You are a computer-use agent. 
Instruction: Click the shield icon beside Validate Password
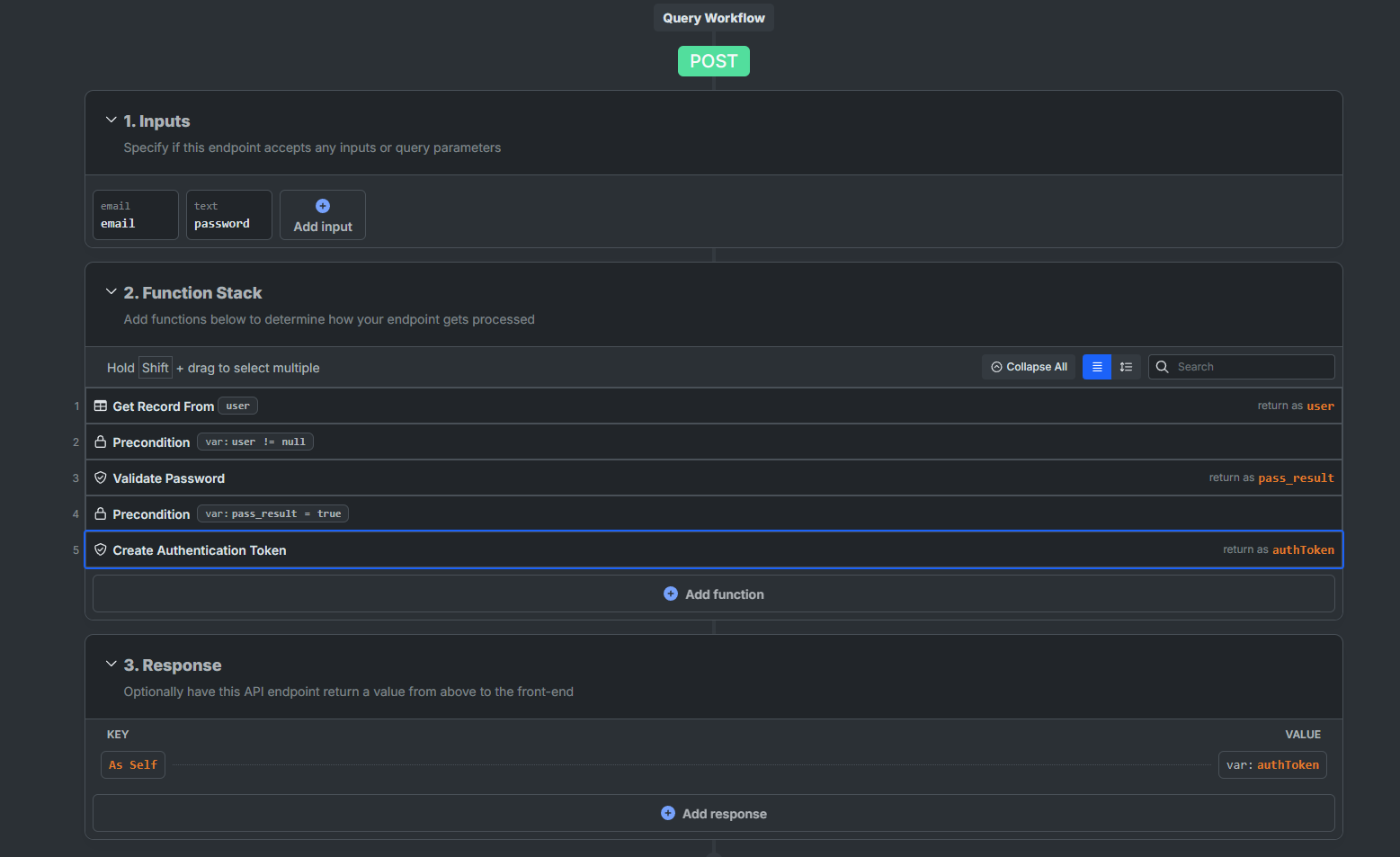click(x=101, y=478)
